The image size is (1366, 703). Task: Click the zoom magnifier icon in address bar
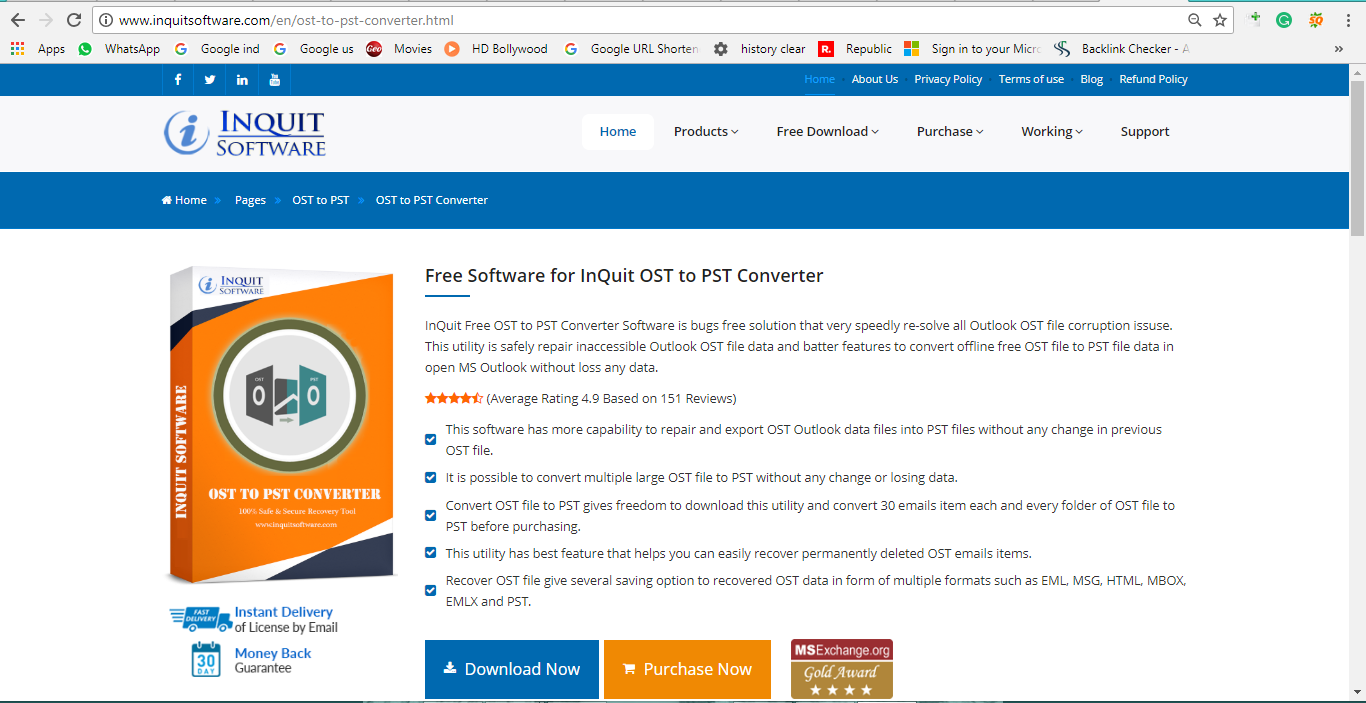(x=1195, y=20)
